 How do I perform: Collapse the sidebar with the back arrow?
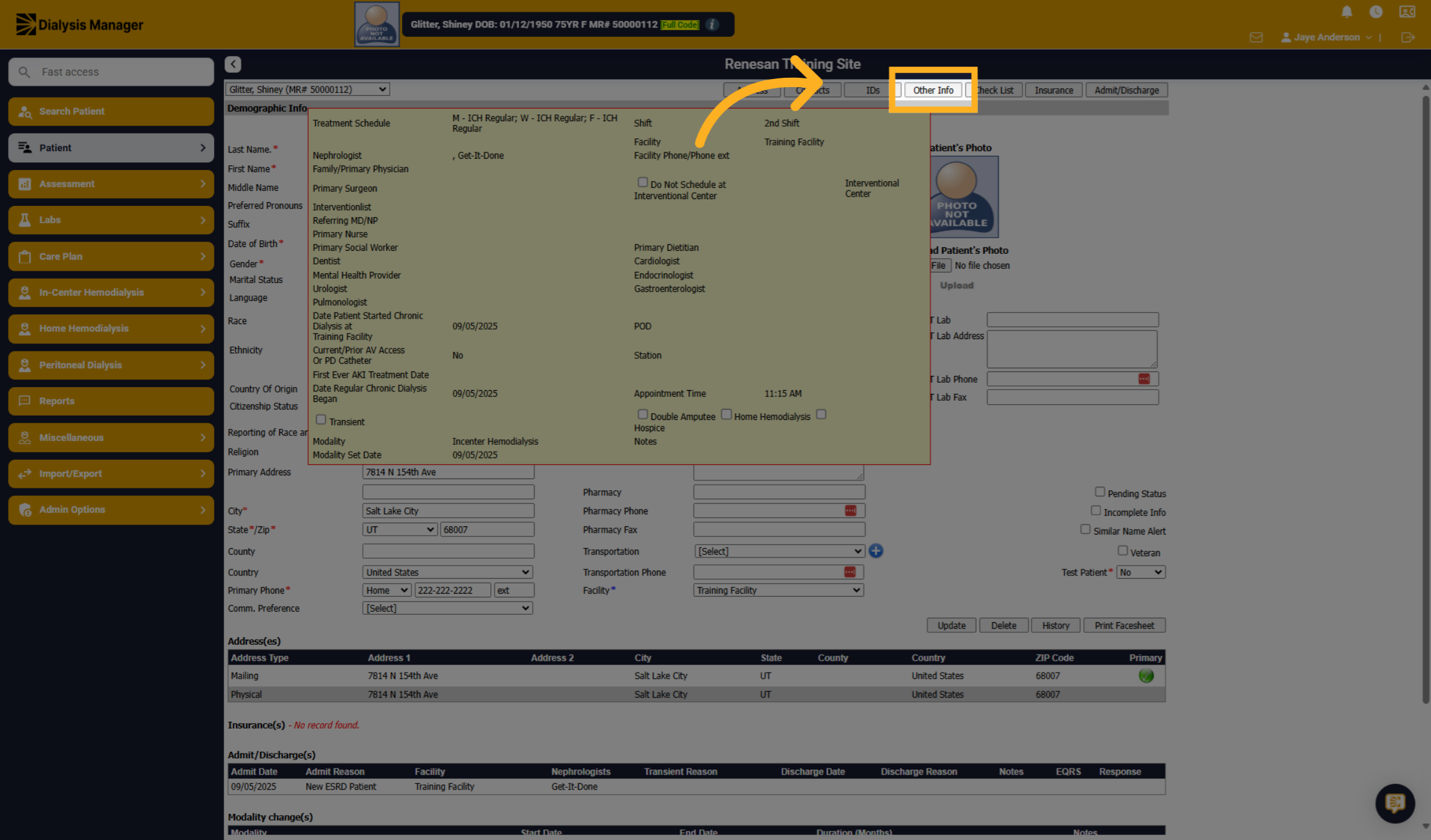click(233, 64)
